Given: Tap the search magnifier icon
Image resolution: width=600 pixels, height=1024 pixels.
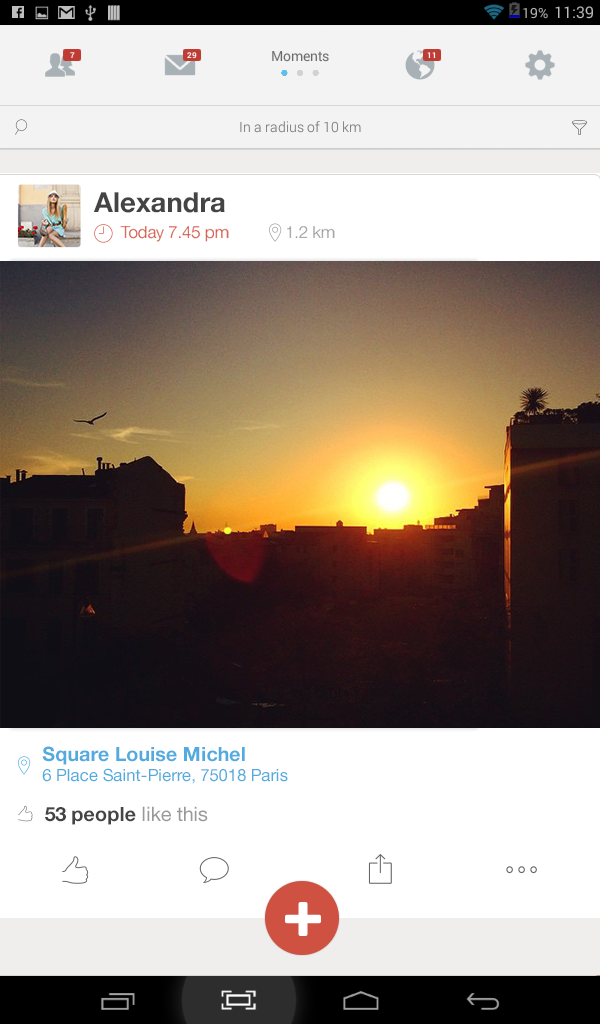Looking at the screenshot, I should point(21,126).
